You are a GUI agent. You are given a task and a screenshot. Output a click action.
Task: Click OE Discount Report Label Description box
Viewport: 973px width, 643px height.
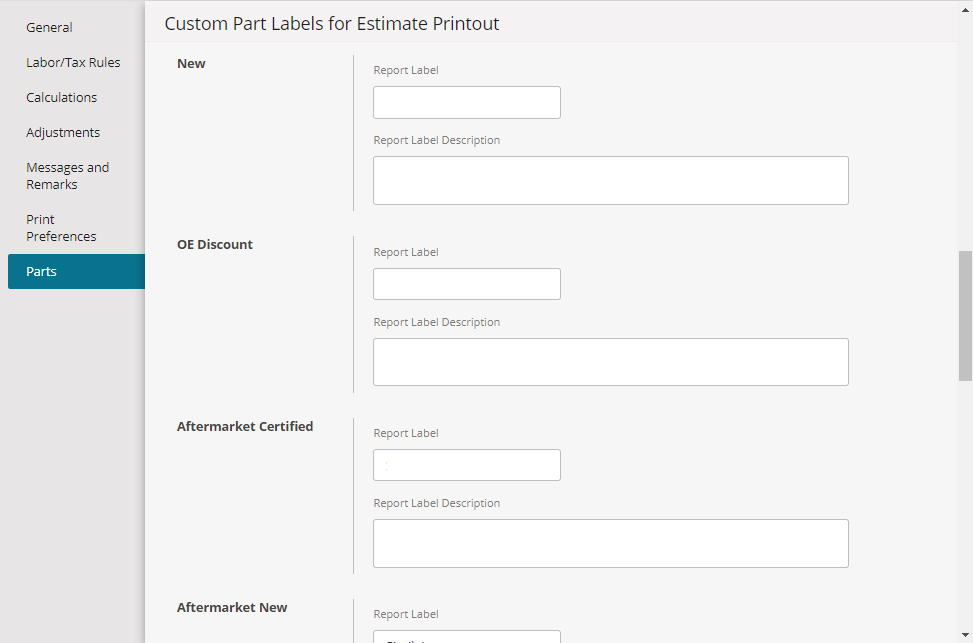tap(611, 362)
